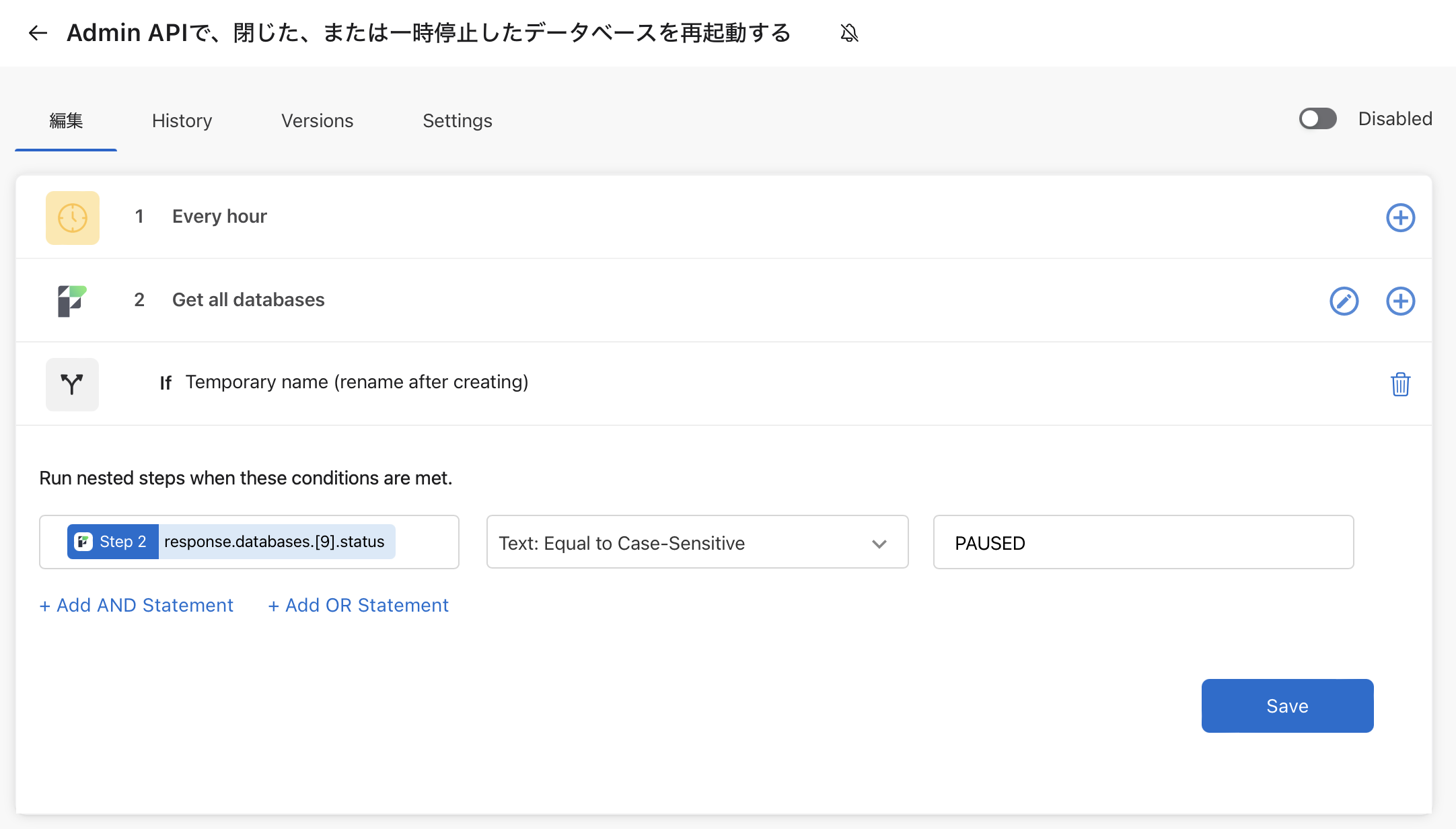This screenshot has width=1456, height=829.
Task: Open the History tab
Action: pos(182,121)
